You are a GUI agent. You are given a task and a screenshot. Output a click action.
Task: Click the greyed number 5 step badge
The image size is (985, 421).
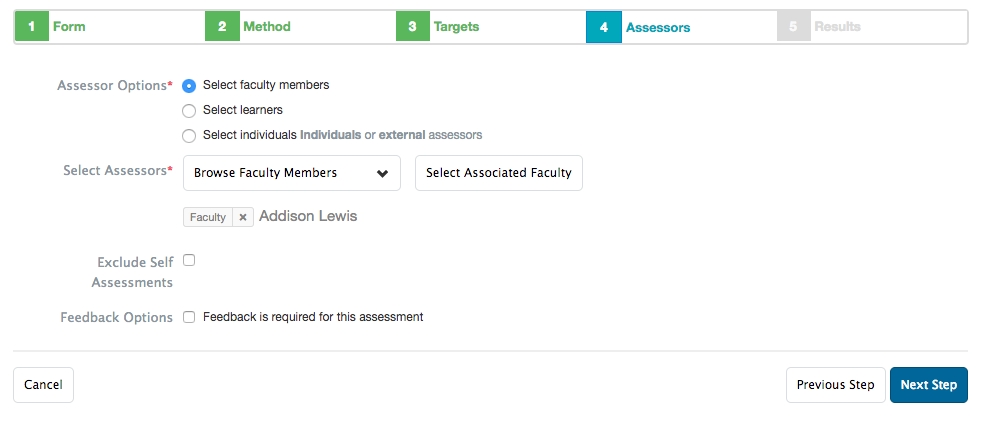coord(793,27)
